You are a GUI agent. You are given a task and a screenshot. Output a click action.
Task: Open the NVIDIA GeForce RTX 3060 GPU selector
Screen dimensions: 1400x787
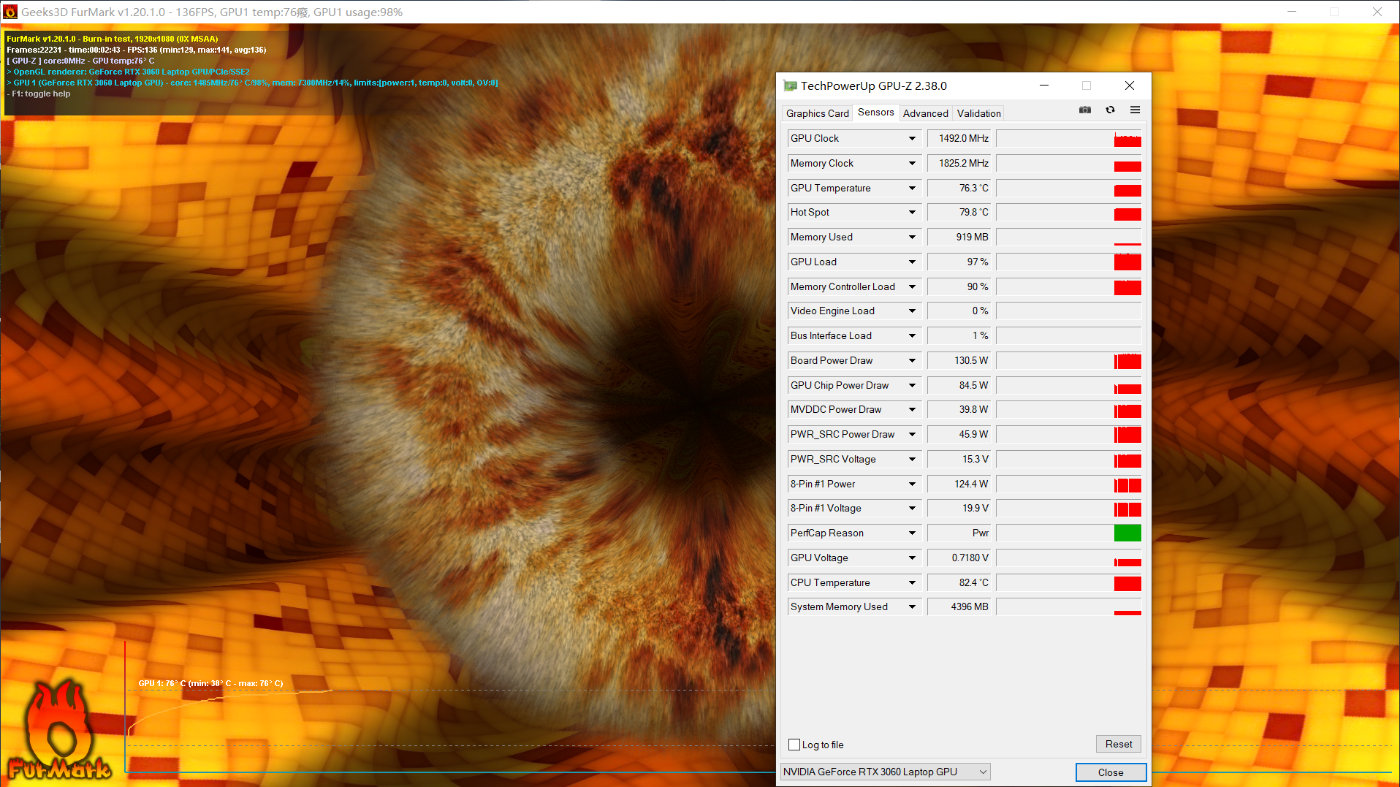[x=885, y=772]
